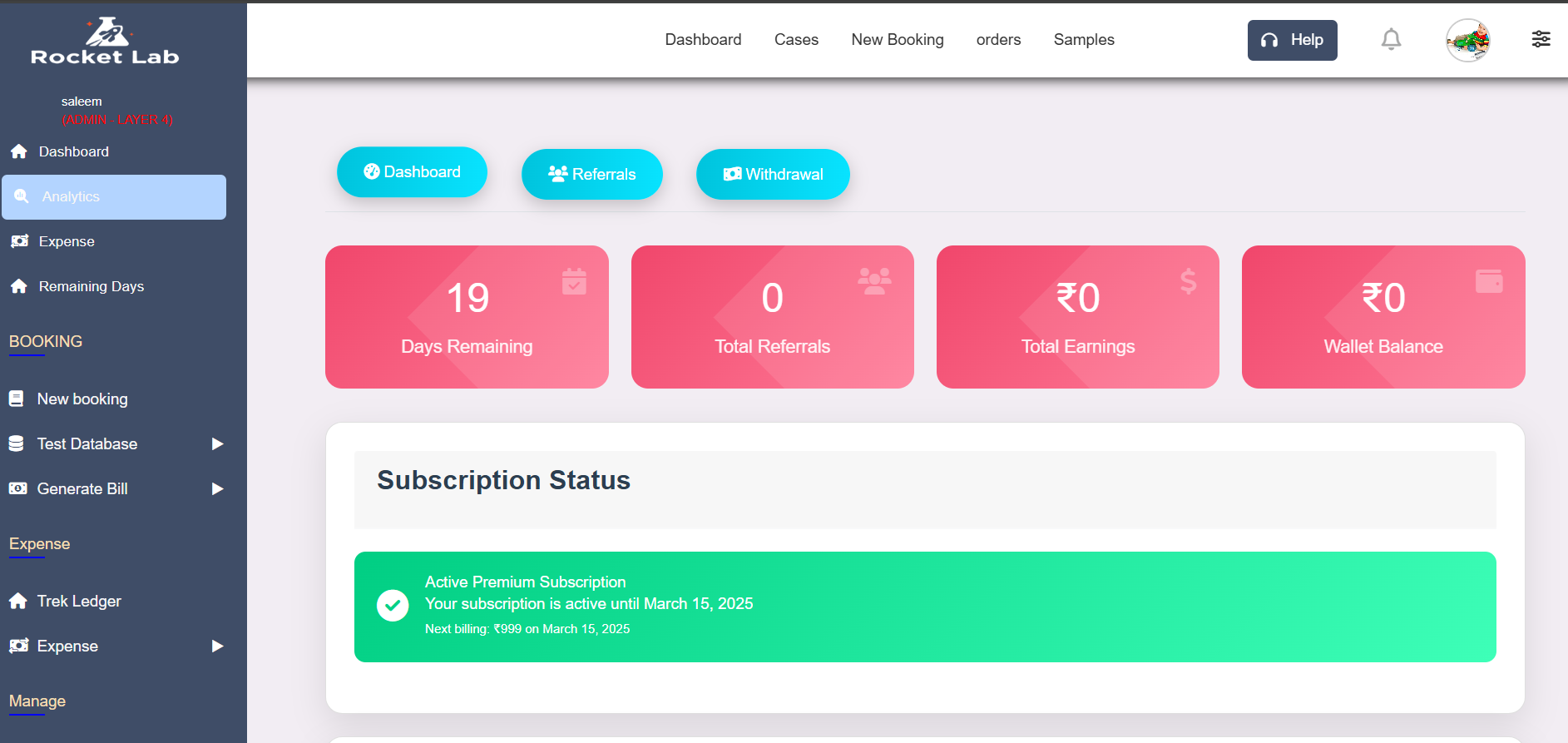Expand the sidebar Expense submenu arrow

[217, 646]
